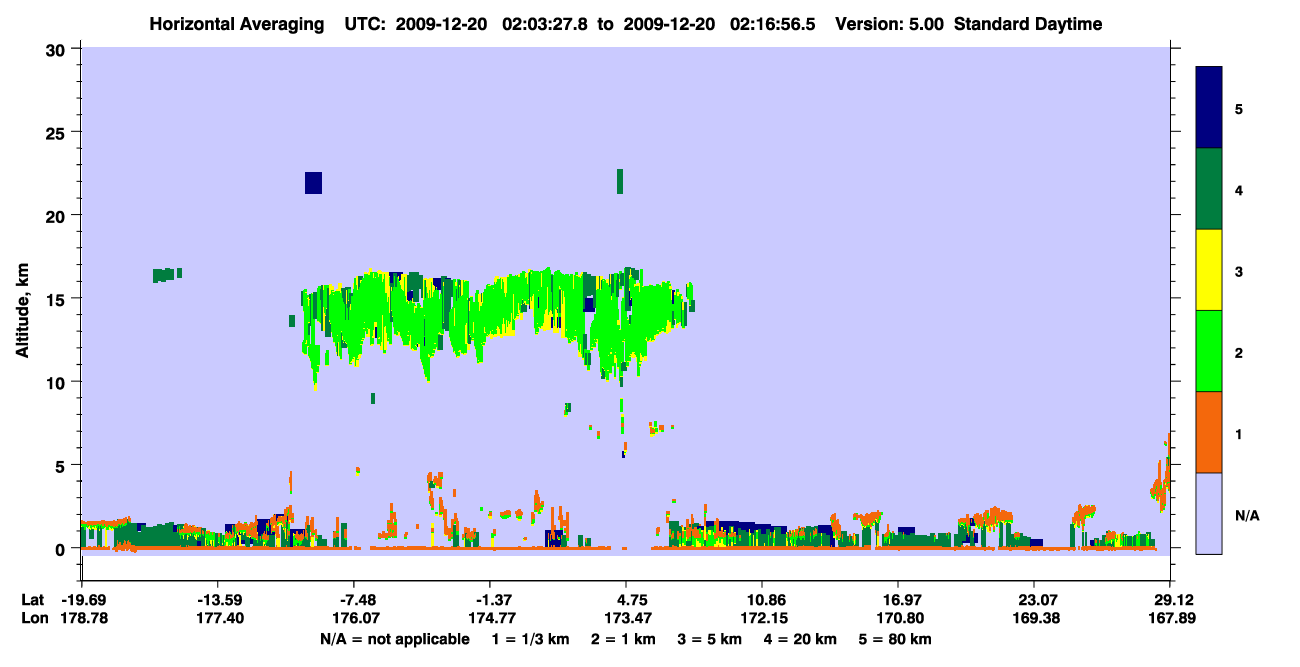Viewport: 1300px width, 667px height.
Task: Click longitude value 170.80
Action: tap(898, 618)
